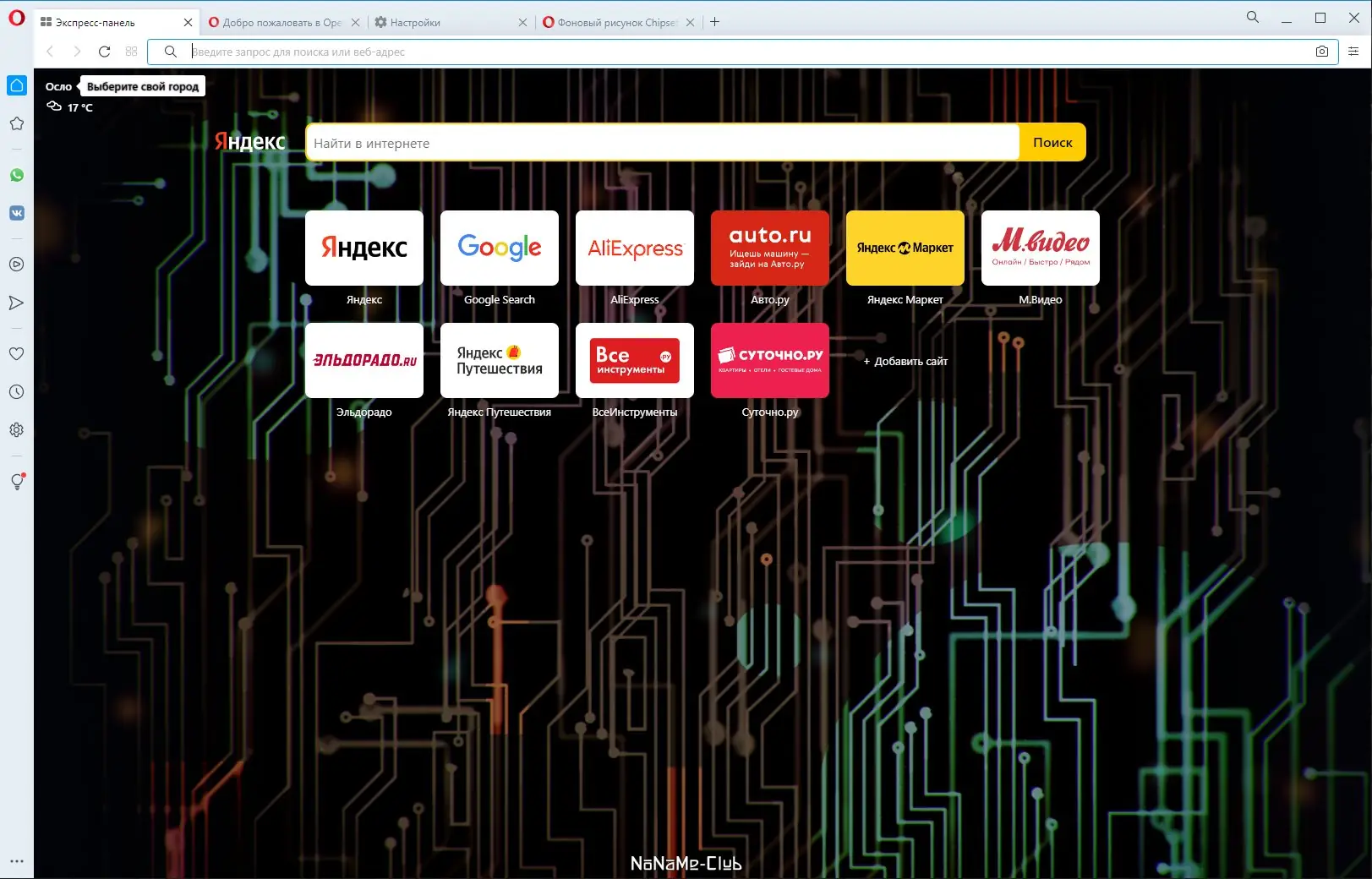Open the М.Видео speed dial tile
The height and width of the screenshot is (879, 1372).
click(x=1041, y=248)
